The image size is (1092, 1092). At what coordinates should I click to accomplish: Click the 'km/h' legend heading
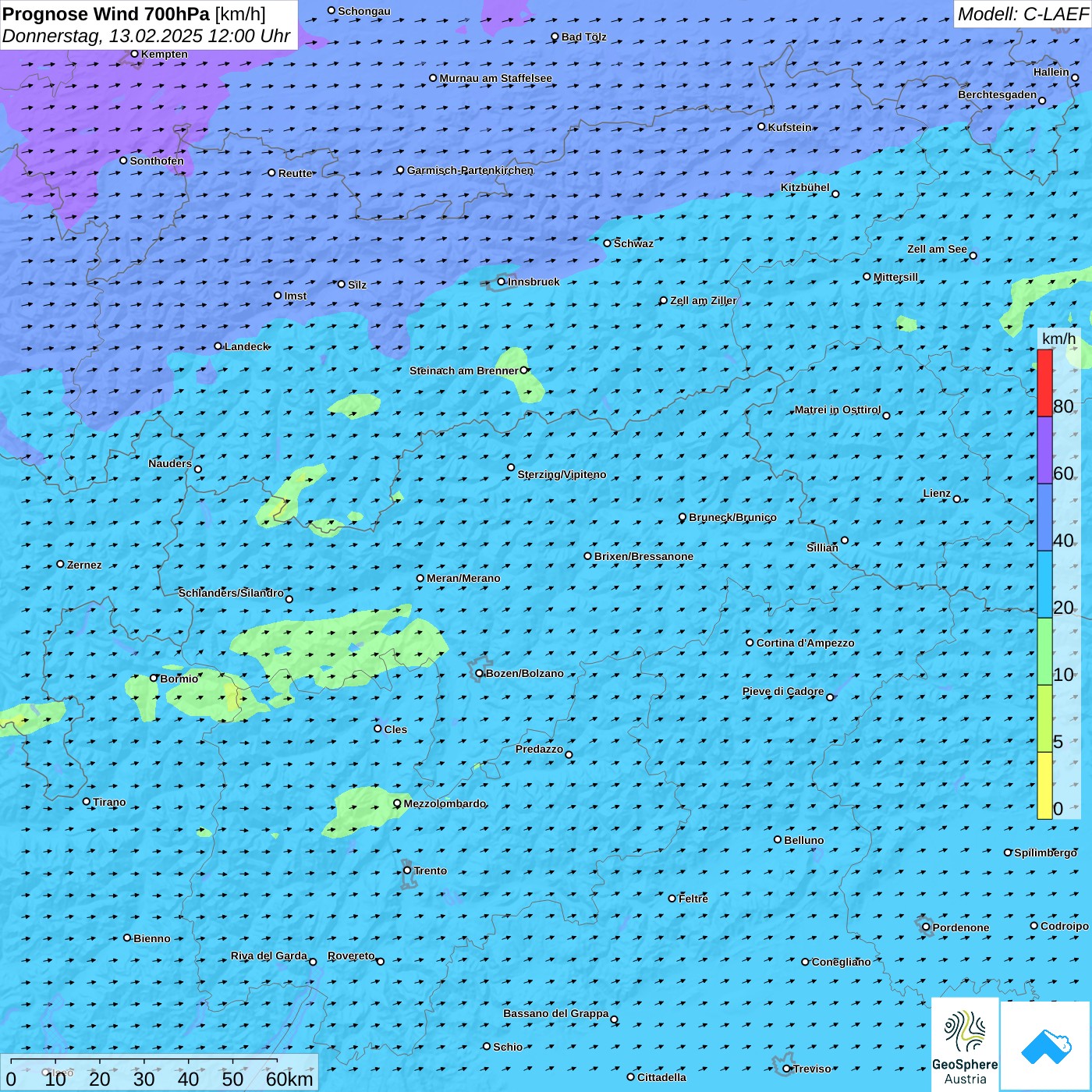tap(1058, 339)
